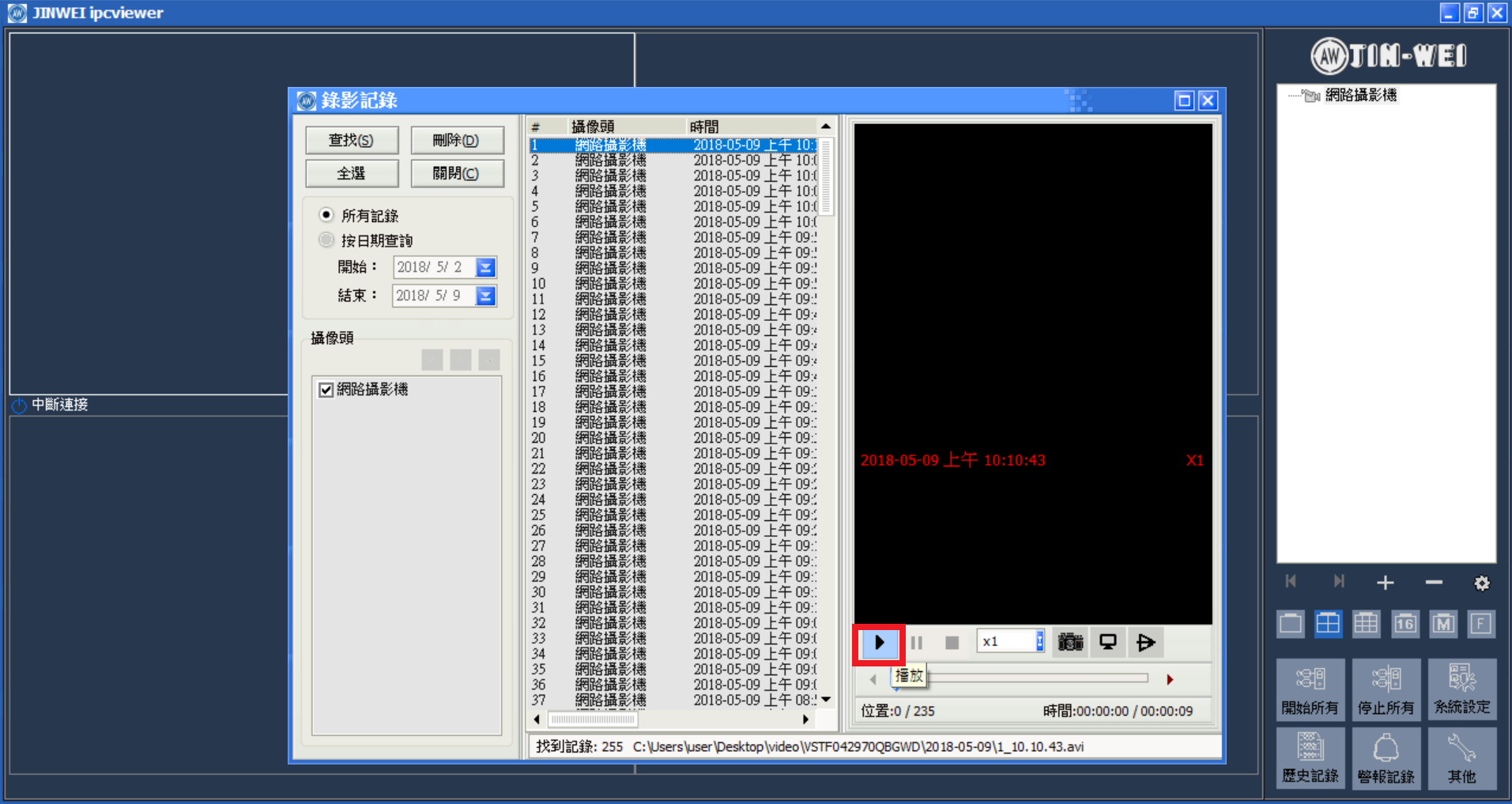Stop the recorded video playback
Image resolution: width=1512 pixels, height=804 pixels.
click(952, 643)
